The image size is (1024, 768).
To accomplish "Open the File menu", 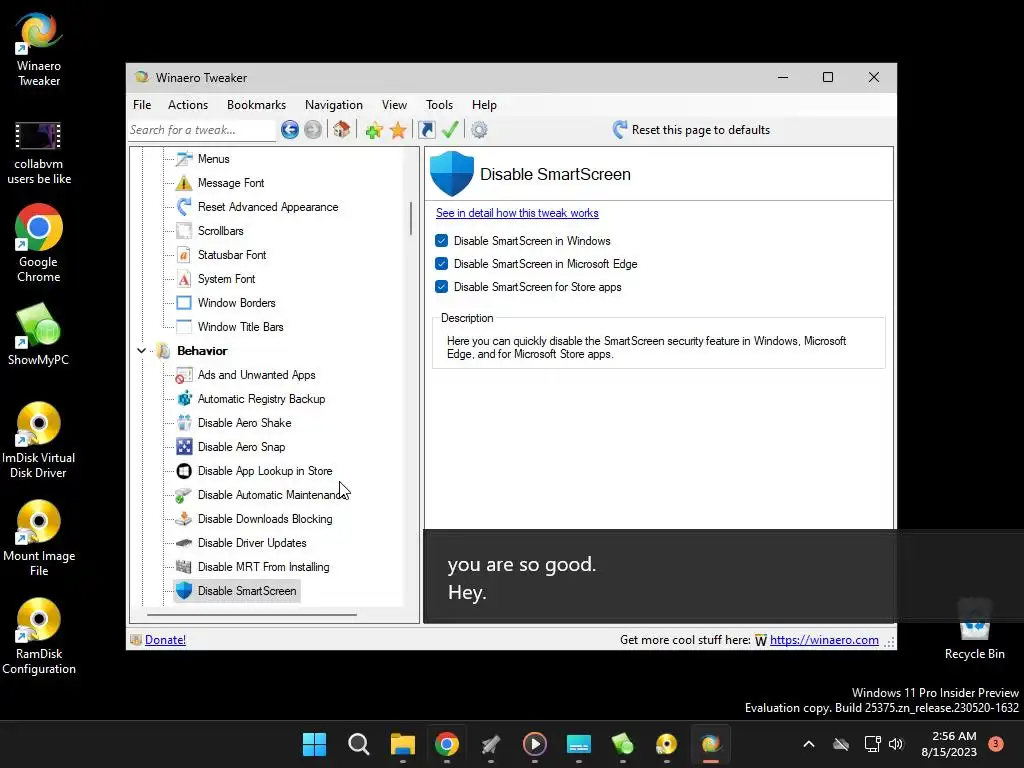I will click(142, 105).
